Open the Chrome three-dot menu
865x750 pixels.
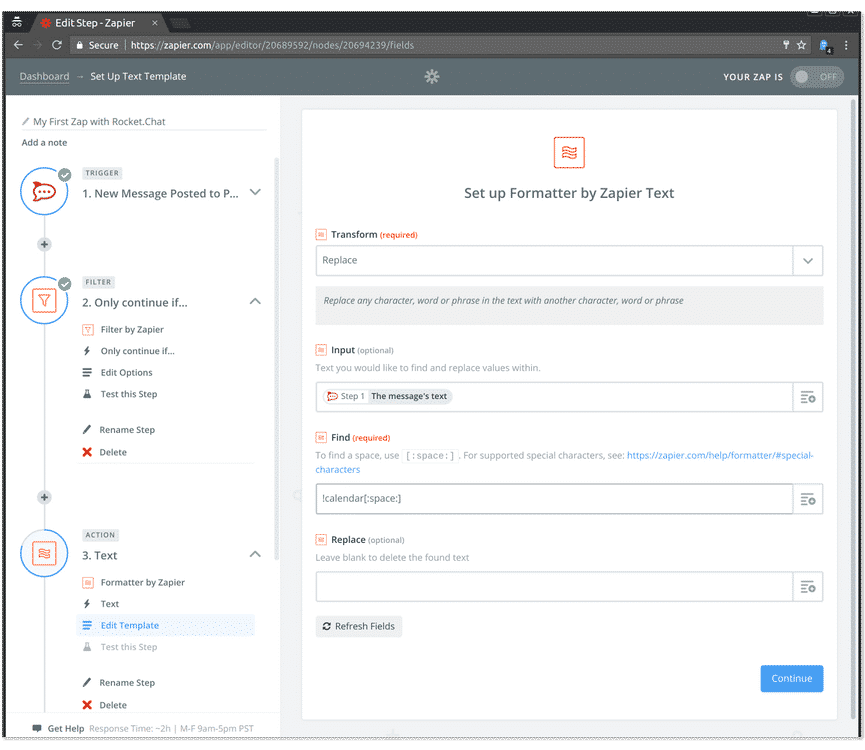[846, 45]
